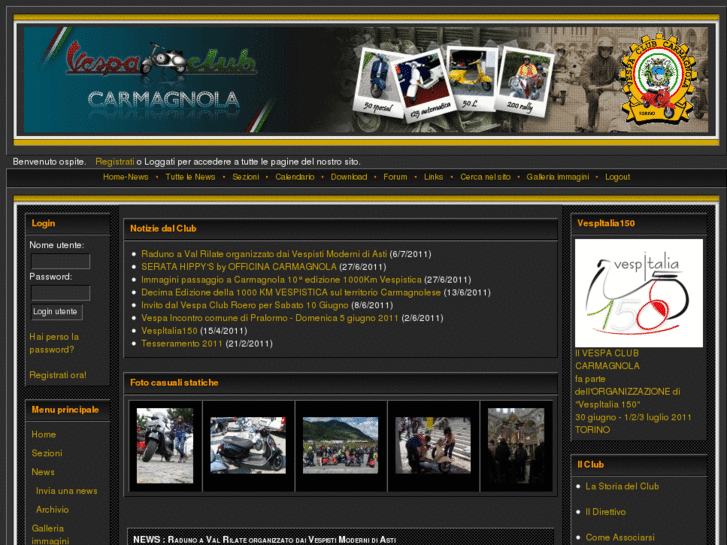Open random photo of mountain group gathering
727x545 pixels.
tap(340, 445)
